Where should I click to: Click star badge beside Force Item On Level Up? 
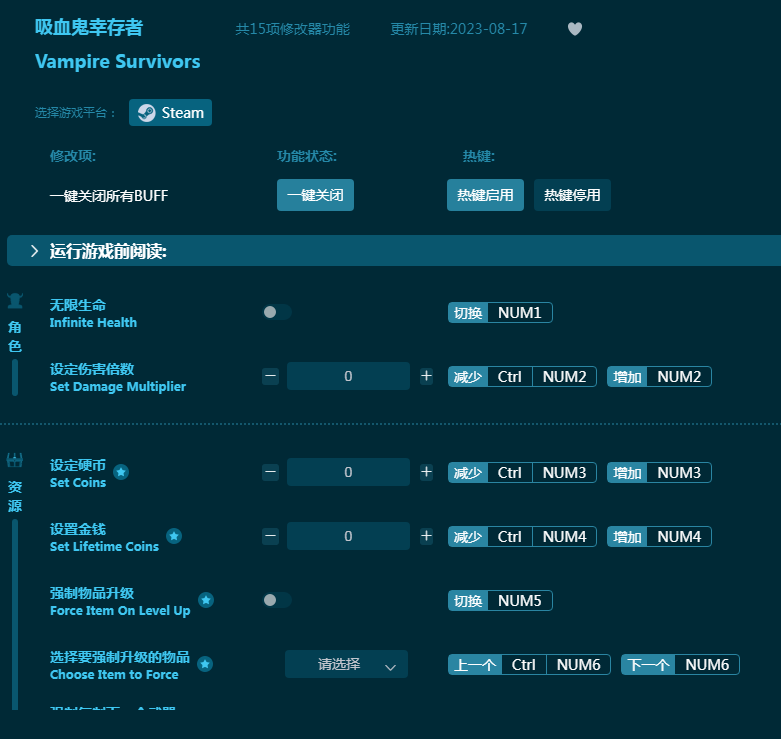tap(206, 600)
